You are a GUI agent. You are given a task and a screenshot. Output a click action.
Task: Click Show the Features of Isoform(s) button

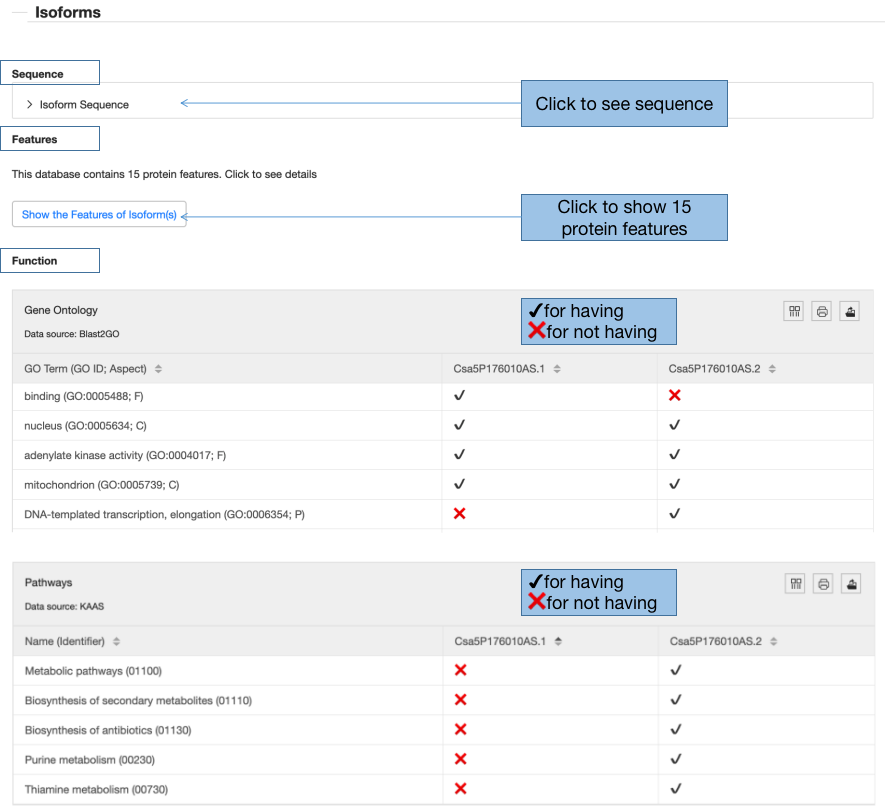pyautogui.click(x=99, y=214)
